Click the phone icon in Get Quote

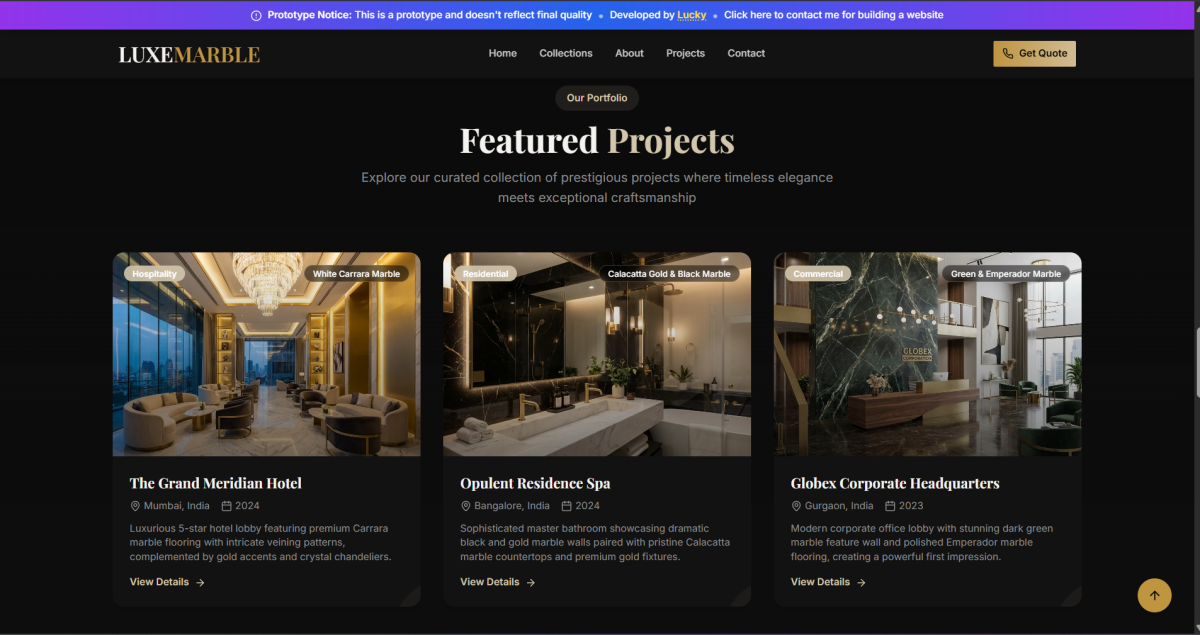1008,54
